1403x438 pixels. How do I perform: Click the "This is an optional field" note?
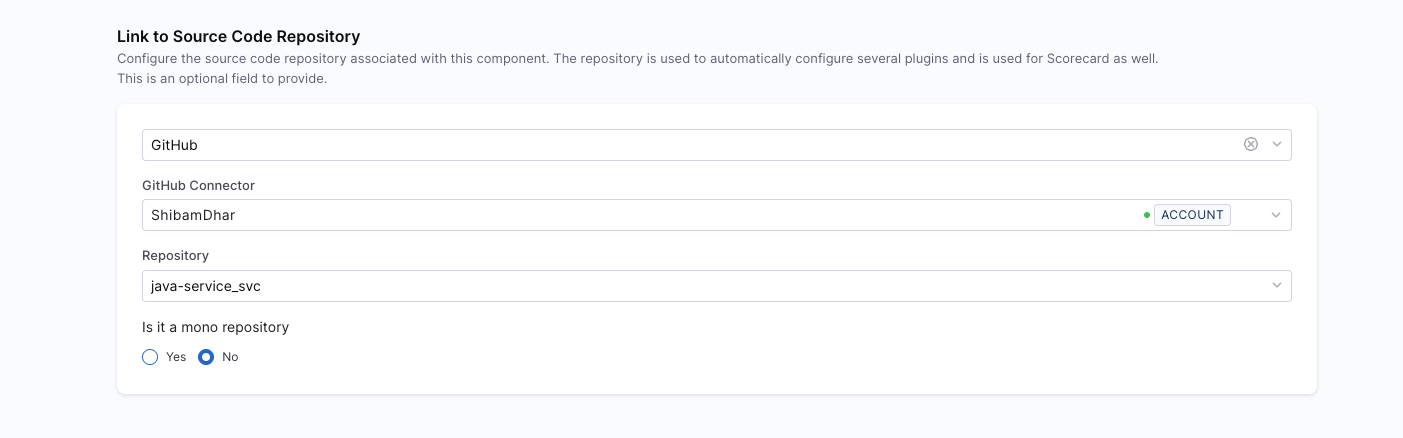(221, 78)
